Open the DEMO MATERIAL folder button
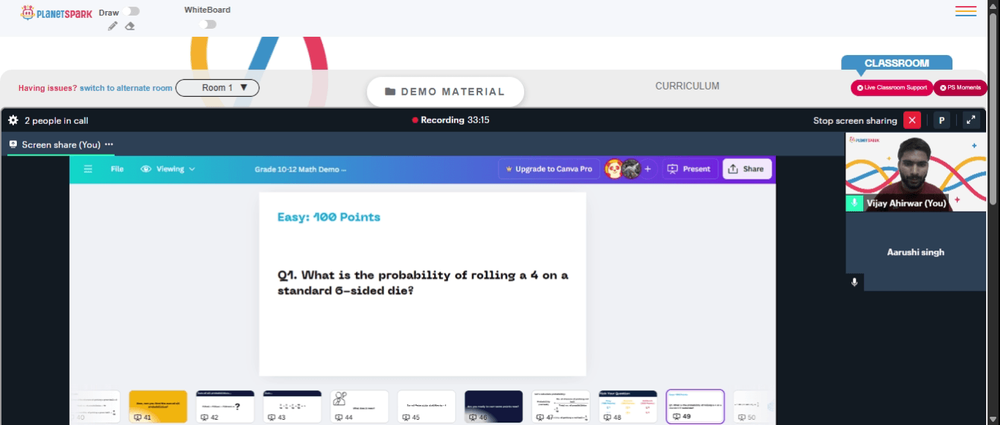The height and width of the screenshot is (425, 1000). pos(445,92)
